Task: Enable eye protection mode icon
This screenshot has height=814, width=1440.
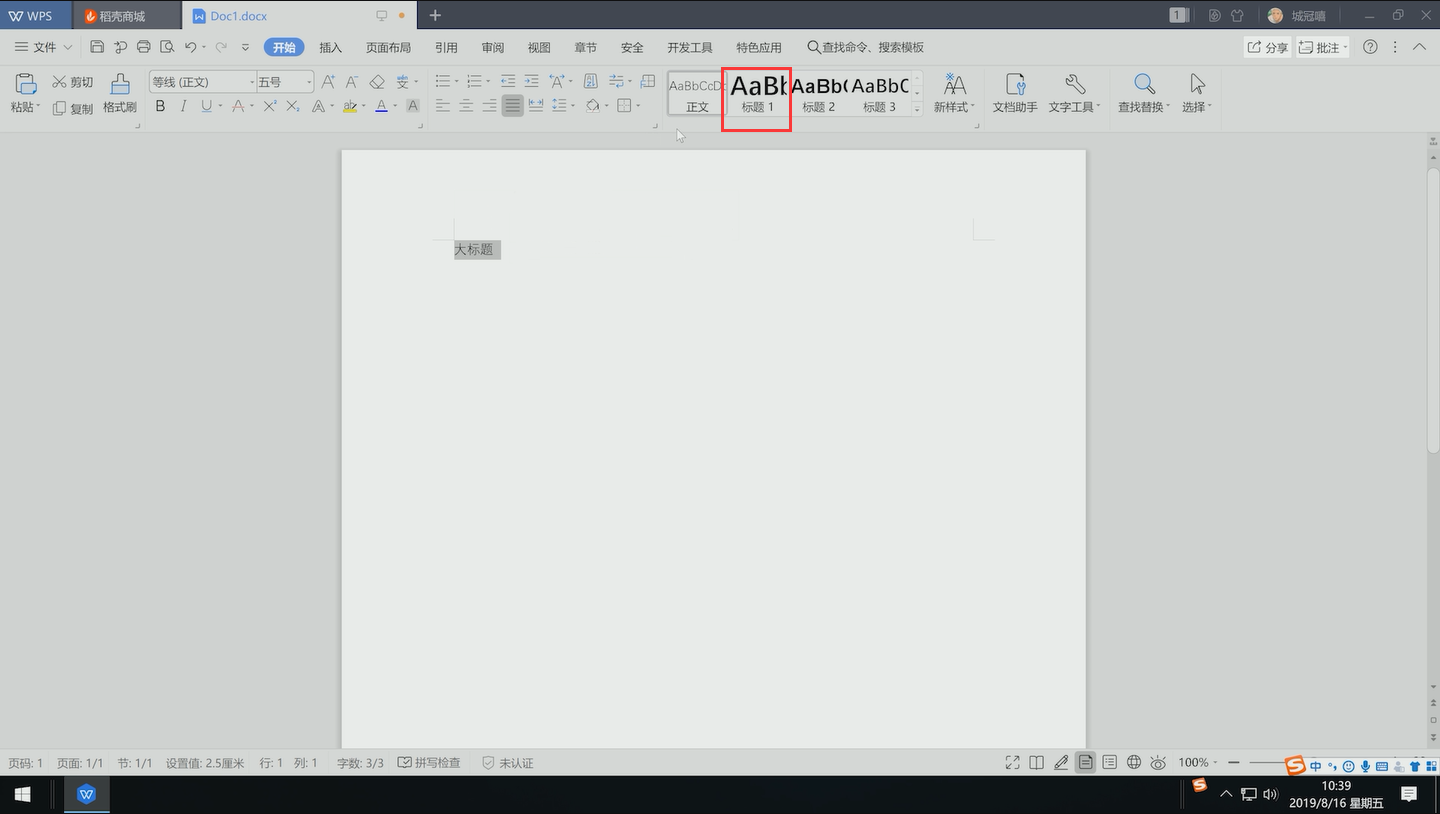Action: 1158,762
